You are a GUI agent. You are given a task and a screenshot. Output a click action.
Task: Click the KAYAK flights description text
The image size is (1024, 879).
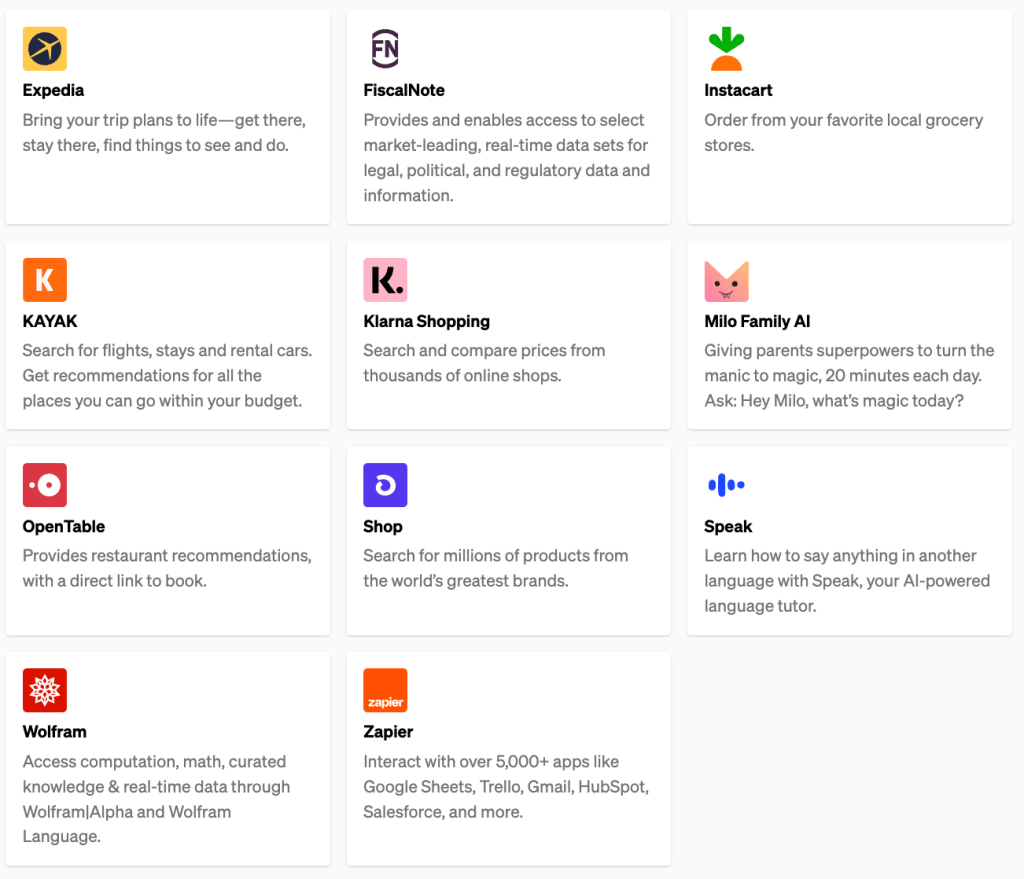pos(167,376)
